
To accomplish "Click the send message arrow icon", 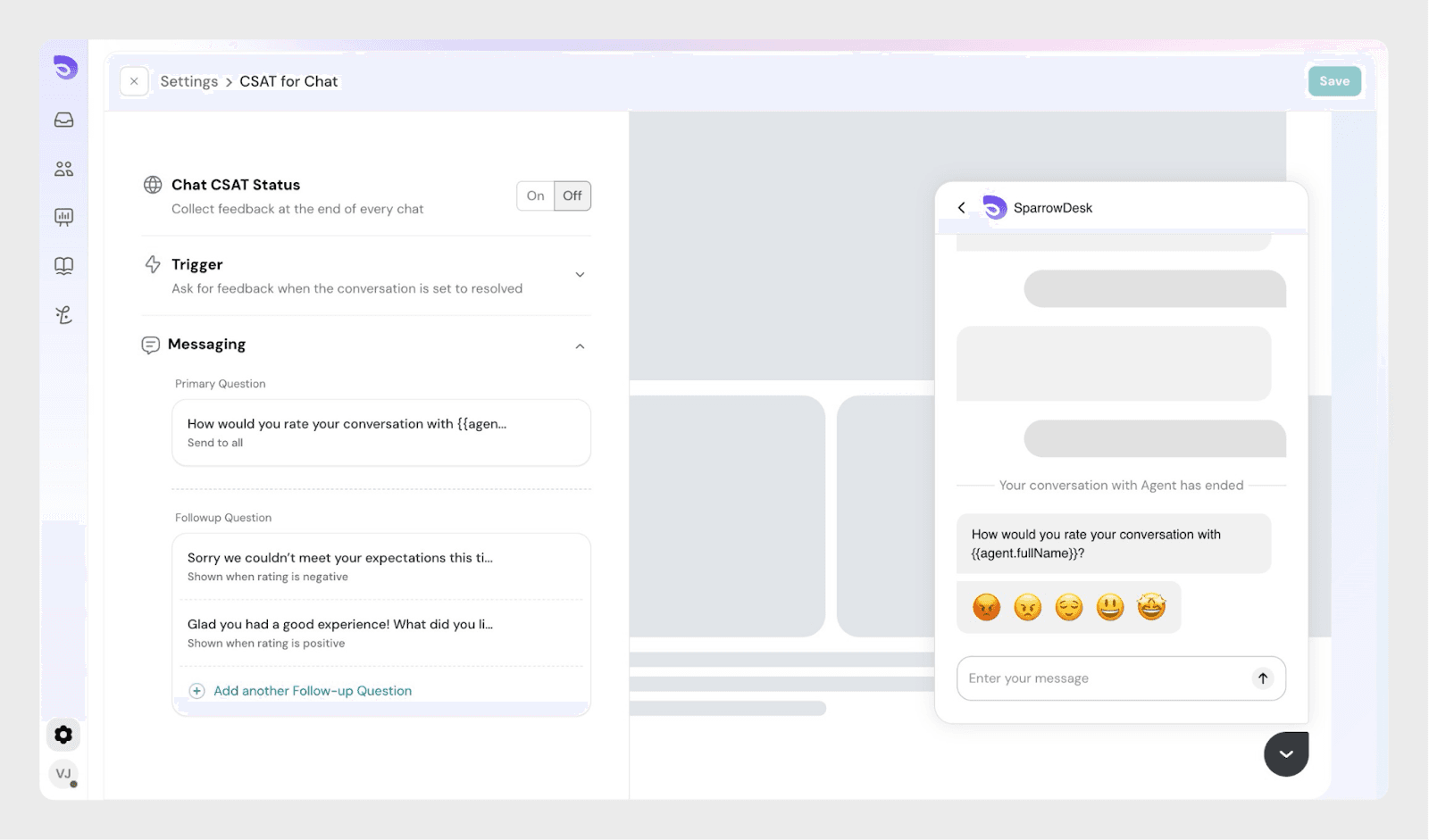I will pyautogui.click(x=1262, y=678).
